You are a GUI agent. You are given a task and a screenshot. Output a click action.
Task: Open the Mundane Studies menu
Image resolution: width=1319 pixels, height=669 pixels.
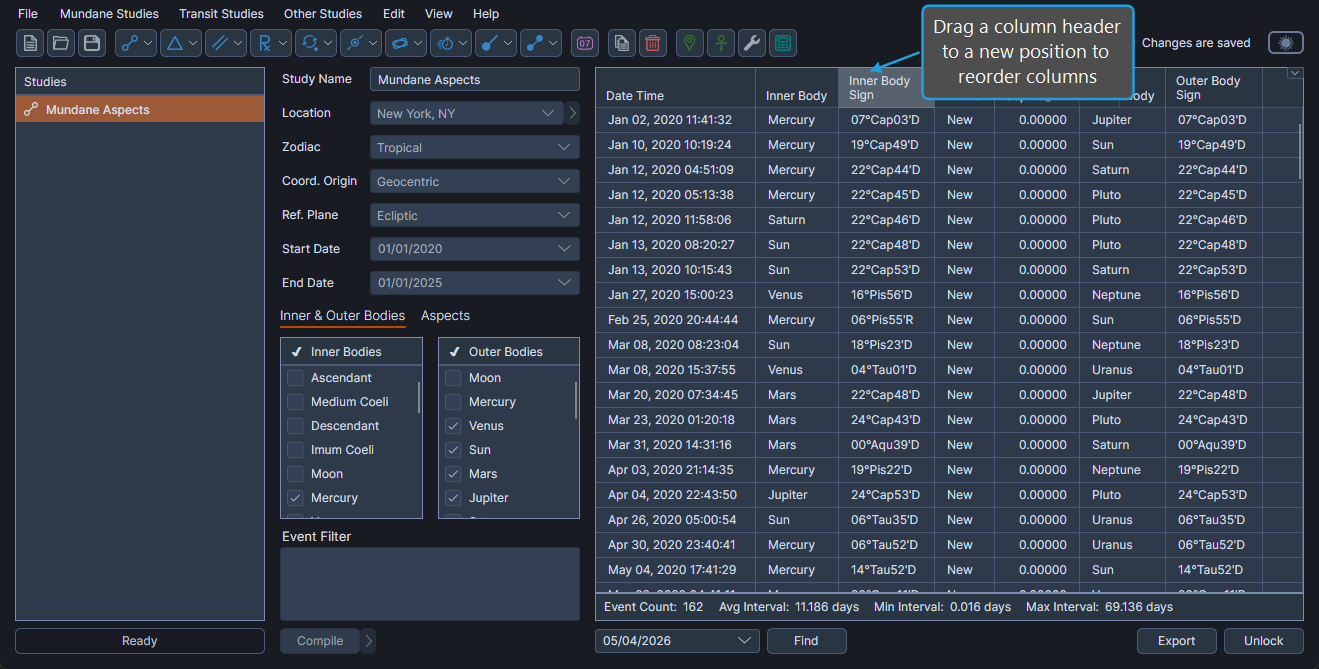click(109, 14)
